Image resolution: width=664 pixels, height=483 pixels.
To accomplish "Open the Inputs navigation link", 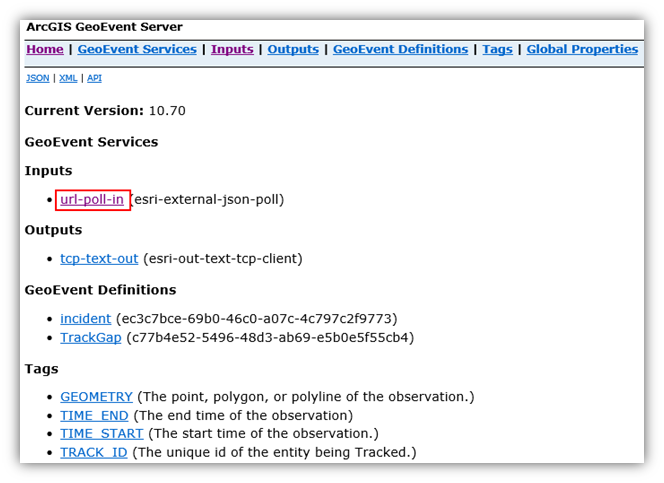I will click(x=232, y=49).
